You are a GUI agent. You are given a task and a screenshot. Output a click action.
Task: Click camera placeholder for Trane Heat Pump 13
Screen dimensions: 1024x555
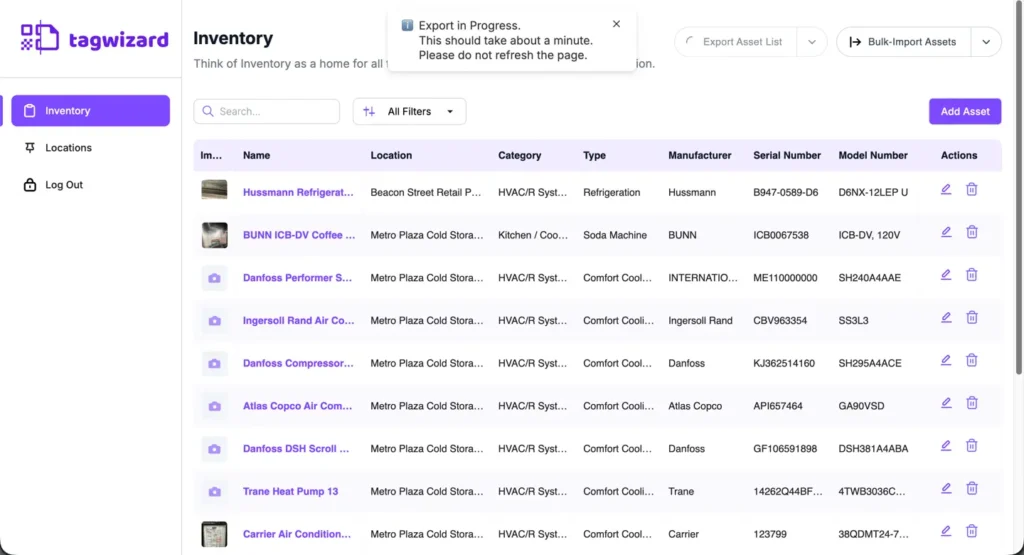coord(214,492)
